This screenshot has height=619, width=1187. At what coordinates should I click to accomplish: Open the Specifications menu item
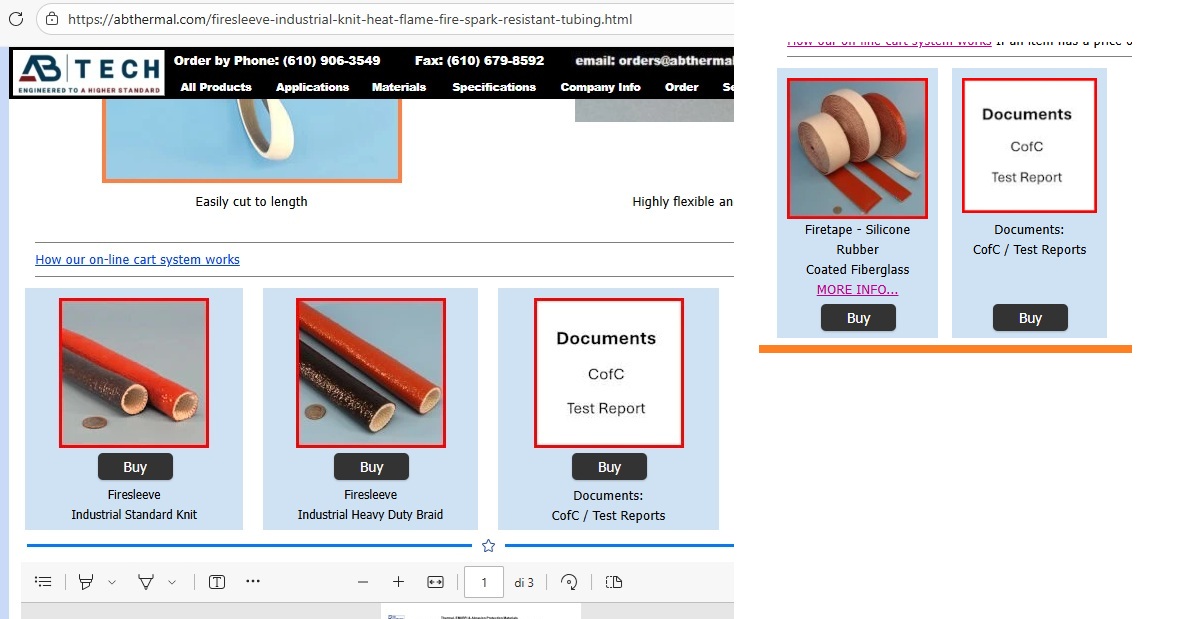click(x=494, y=87)
